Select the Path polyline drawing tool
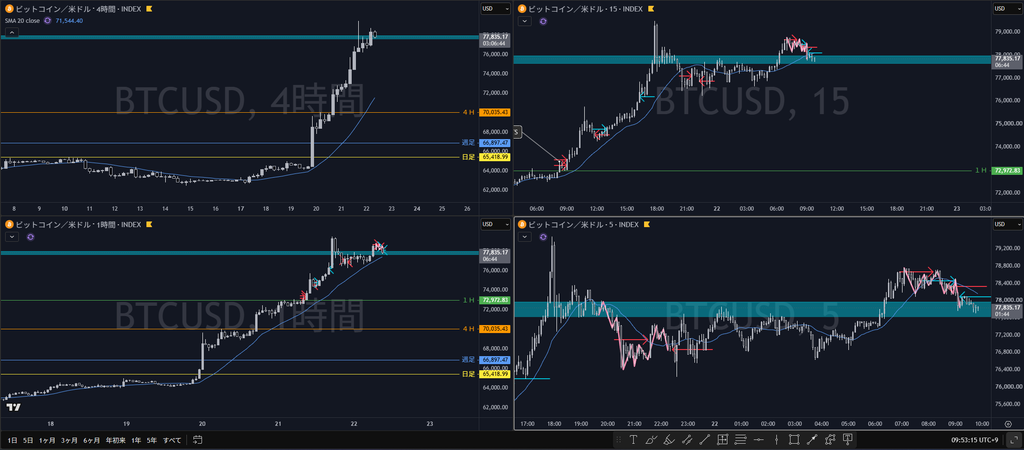This screenshot has width=1024, height=450. pos(829,440)
